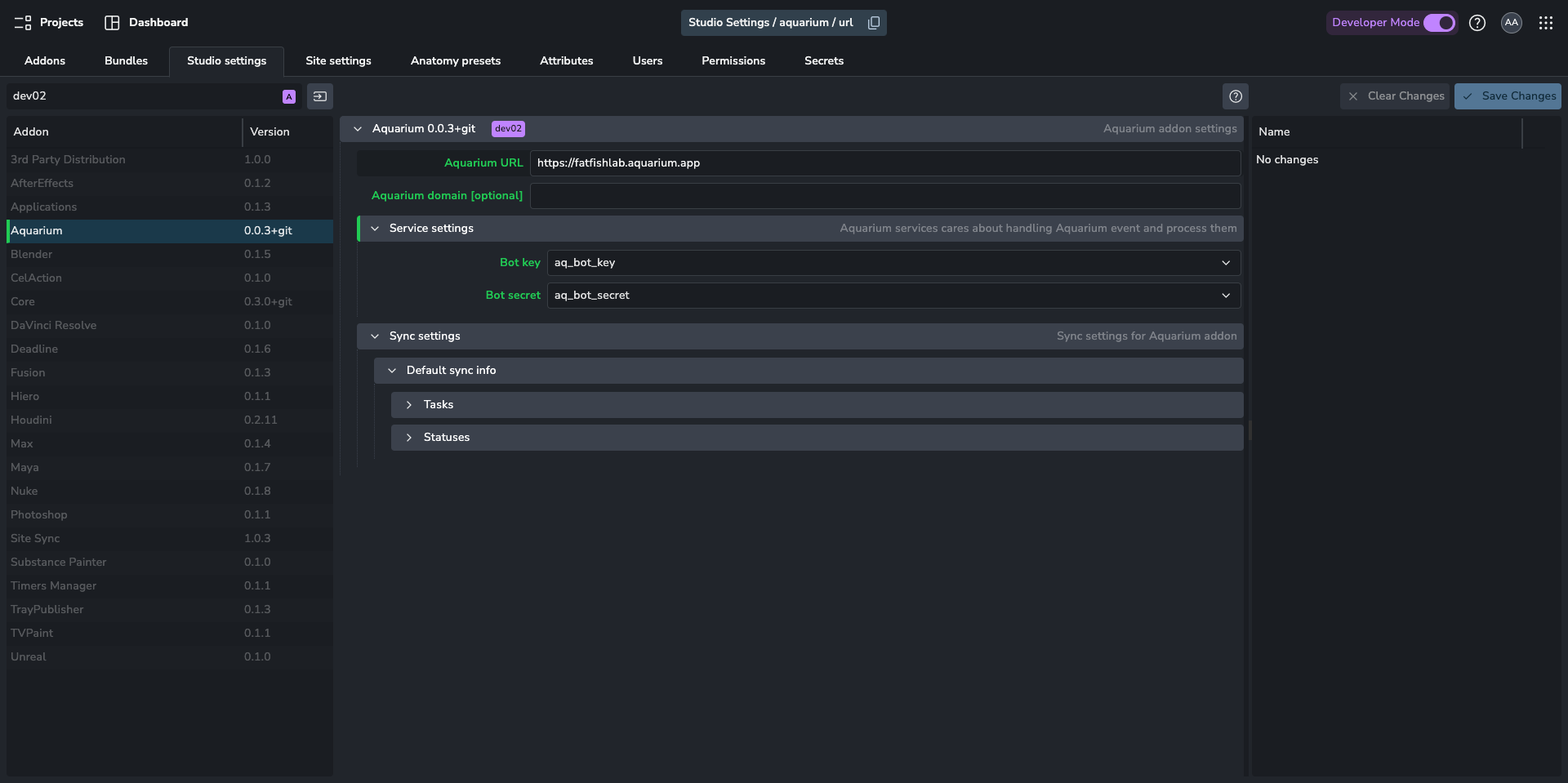The width and height of the screenshot is (1568, 783).
Task: Open the Bot secret dropdown
Action: pos(893,296)
